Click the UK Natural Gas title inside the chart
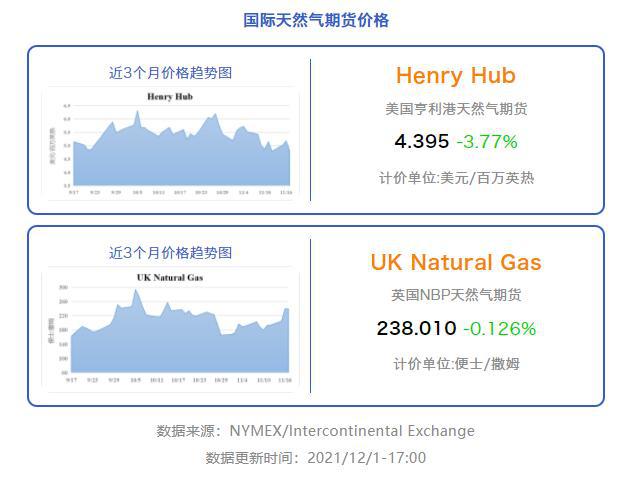 click(170, 278)
